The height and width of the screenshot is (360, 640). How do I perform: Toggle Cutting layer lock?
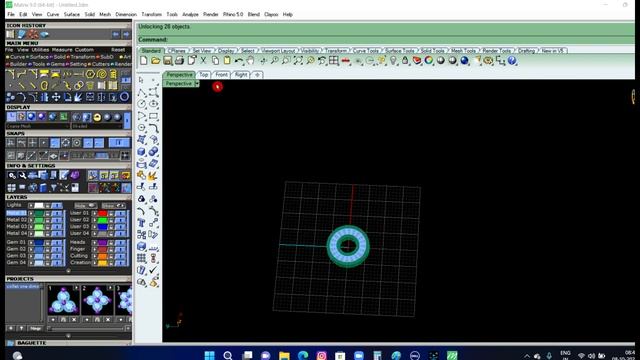click(x=111, y=256)
